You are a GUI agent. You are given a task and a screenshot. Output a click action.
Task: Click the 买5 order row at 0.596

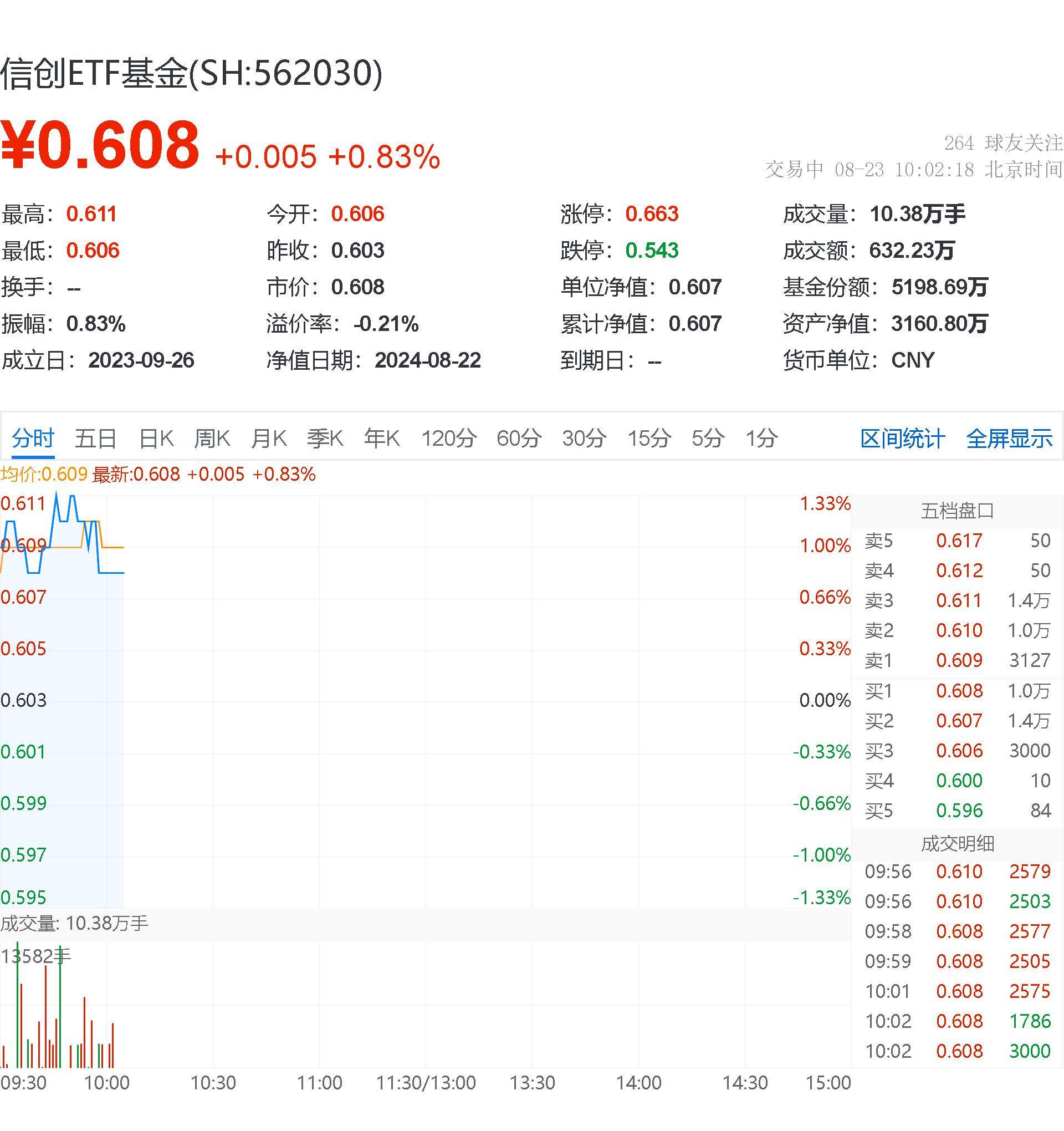point(958,810)
